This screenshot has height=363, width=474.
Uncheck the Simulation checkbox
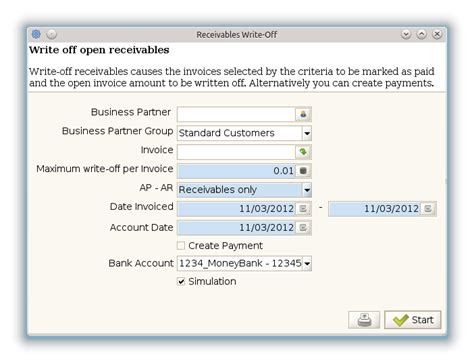[x=181, y=281]
